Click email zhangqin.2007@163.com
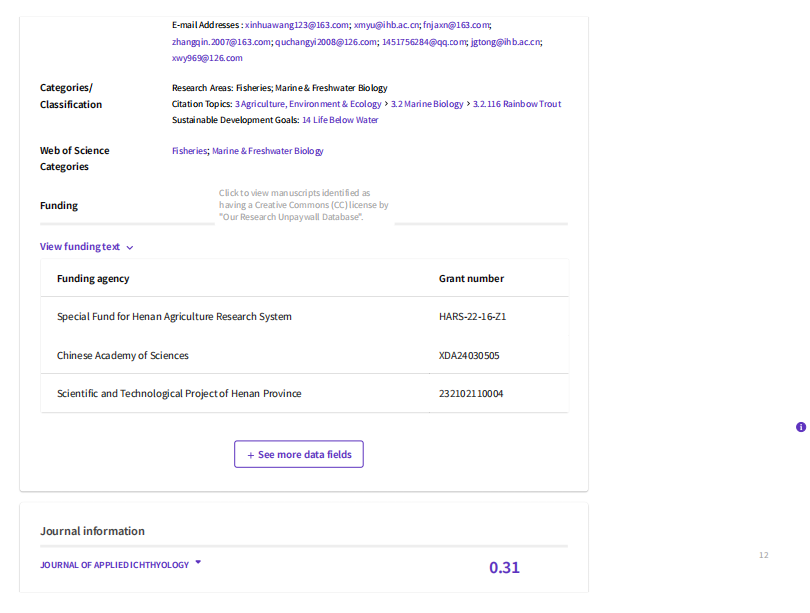This screenshot has height=613, width=810. tap(221, 42)
